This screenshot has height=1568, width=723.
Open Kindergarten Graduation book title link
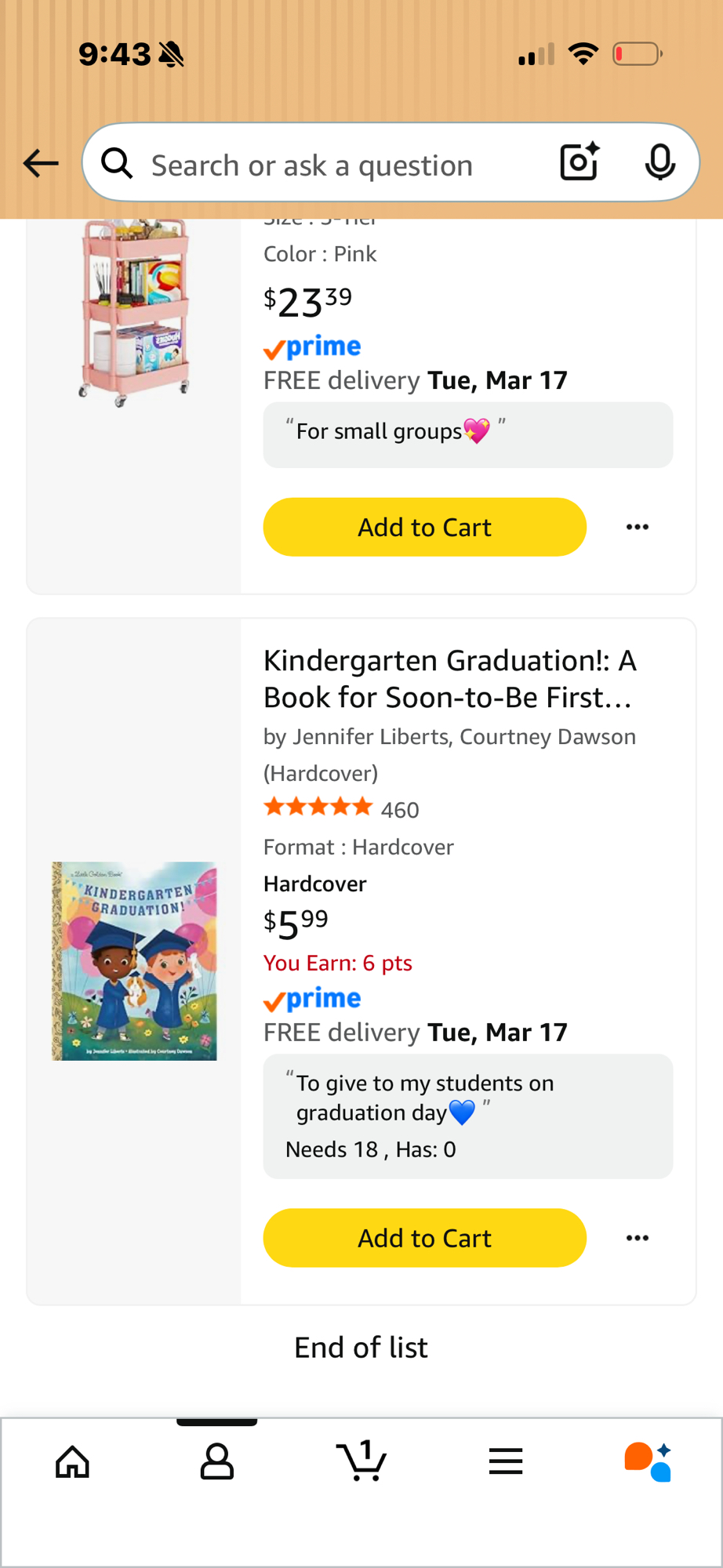tap(449, 678)
